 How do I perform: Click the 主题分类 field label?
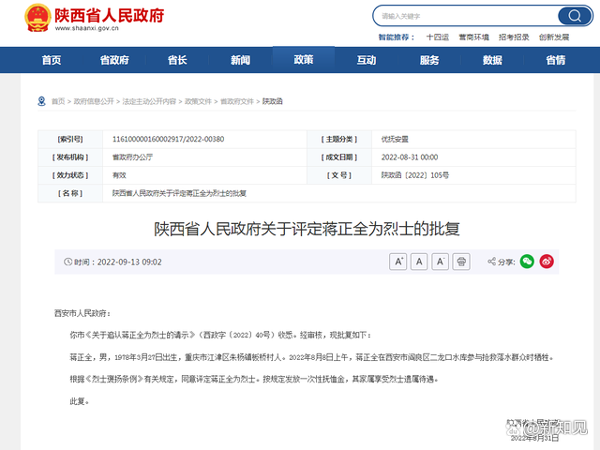339,139
